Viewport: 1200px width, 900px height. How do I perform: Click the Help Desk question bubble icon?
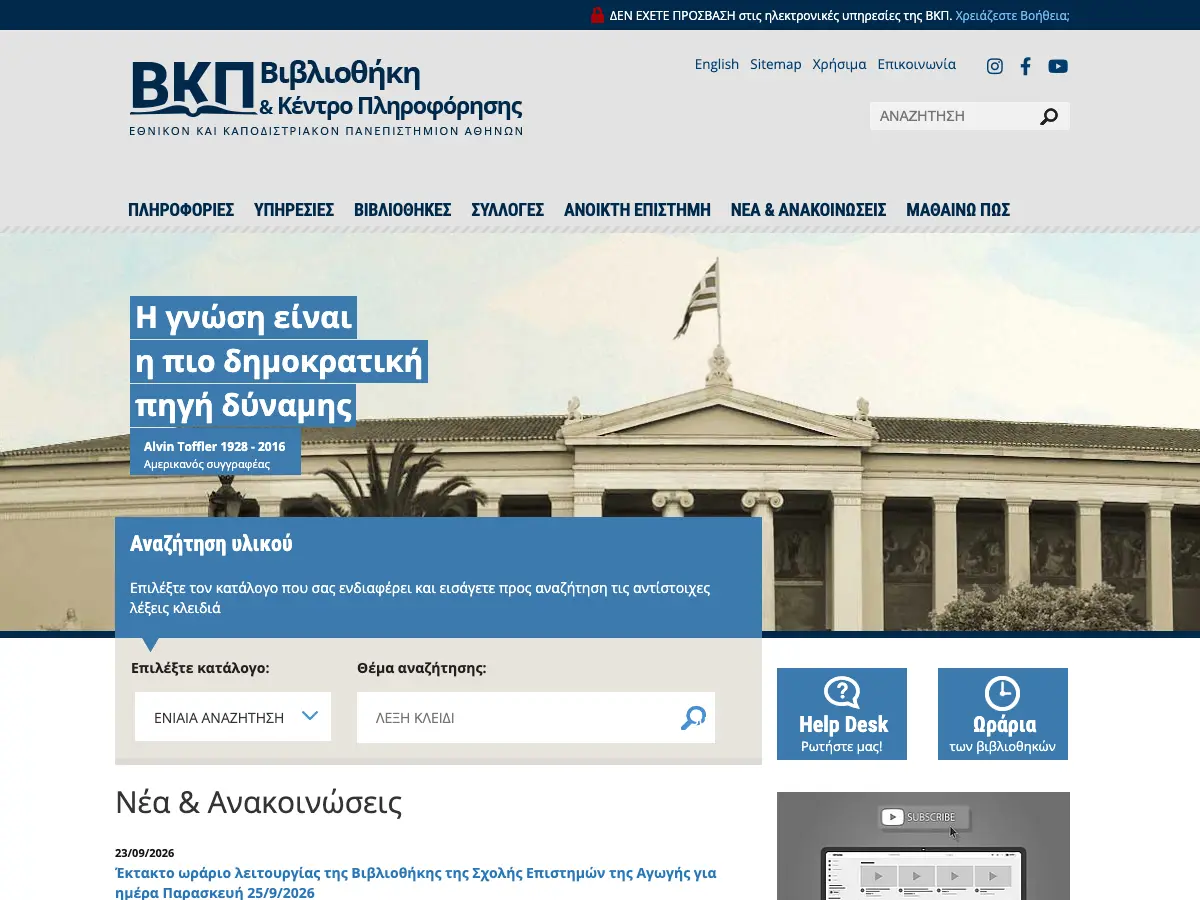[x=842, y=692]
